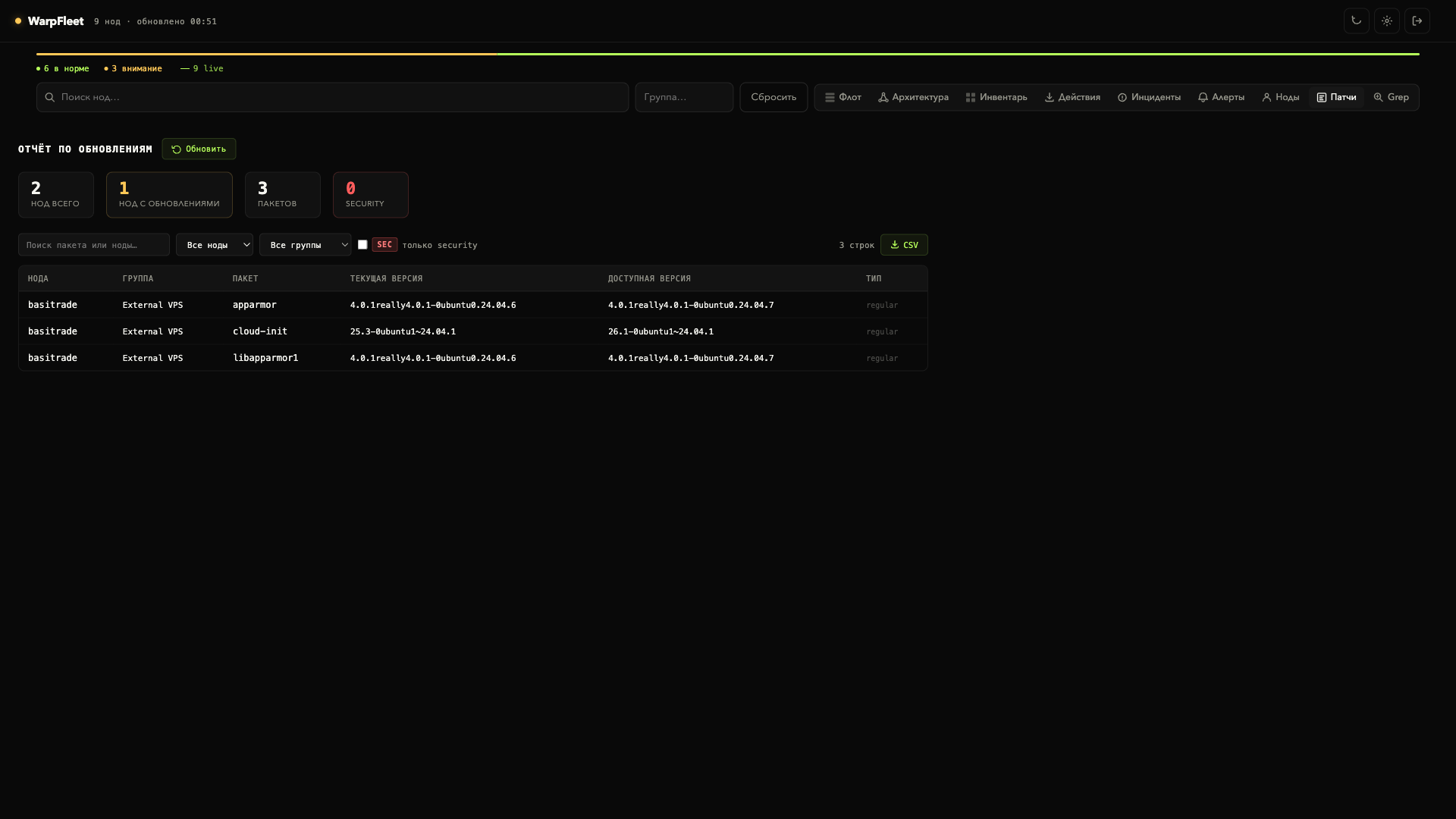Click apparmor row's current version ending 04.6
Image resolution: width=1456 pixels, height=819 pixels.
[x=433, y=305]
